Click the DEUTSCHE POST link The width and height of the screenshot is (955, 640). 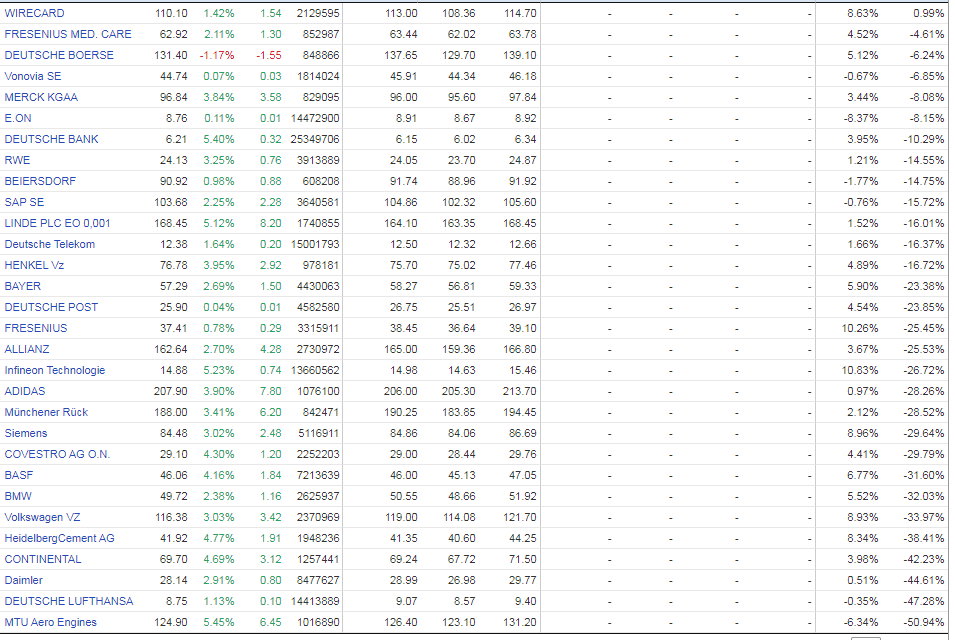point(51,308)
